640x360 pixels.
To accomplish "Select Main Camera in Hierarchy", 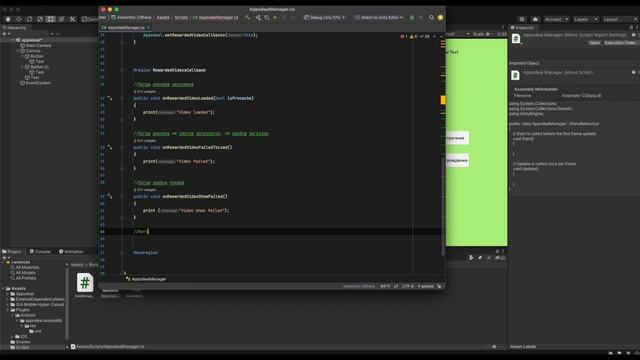I will tap(36, 45).
